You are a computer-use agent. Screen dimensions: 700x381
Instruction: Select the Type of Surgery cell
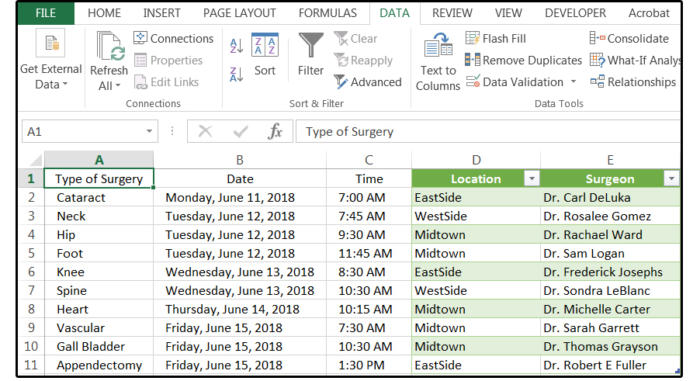[99, 179]
